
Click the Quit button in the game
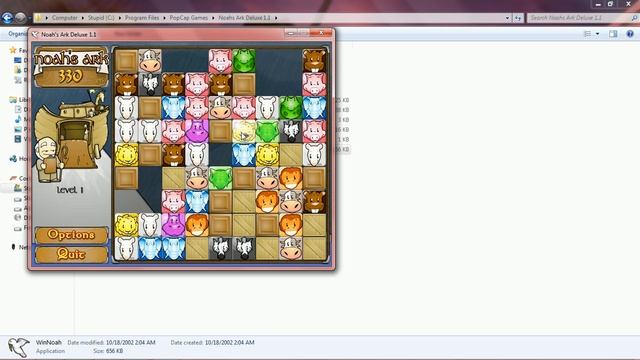(71, 254)
